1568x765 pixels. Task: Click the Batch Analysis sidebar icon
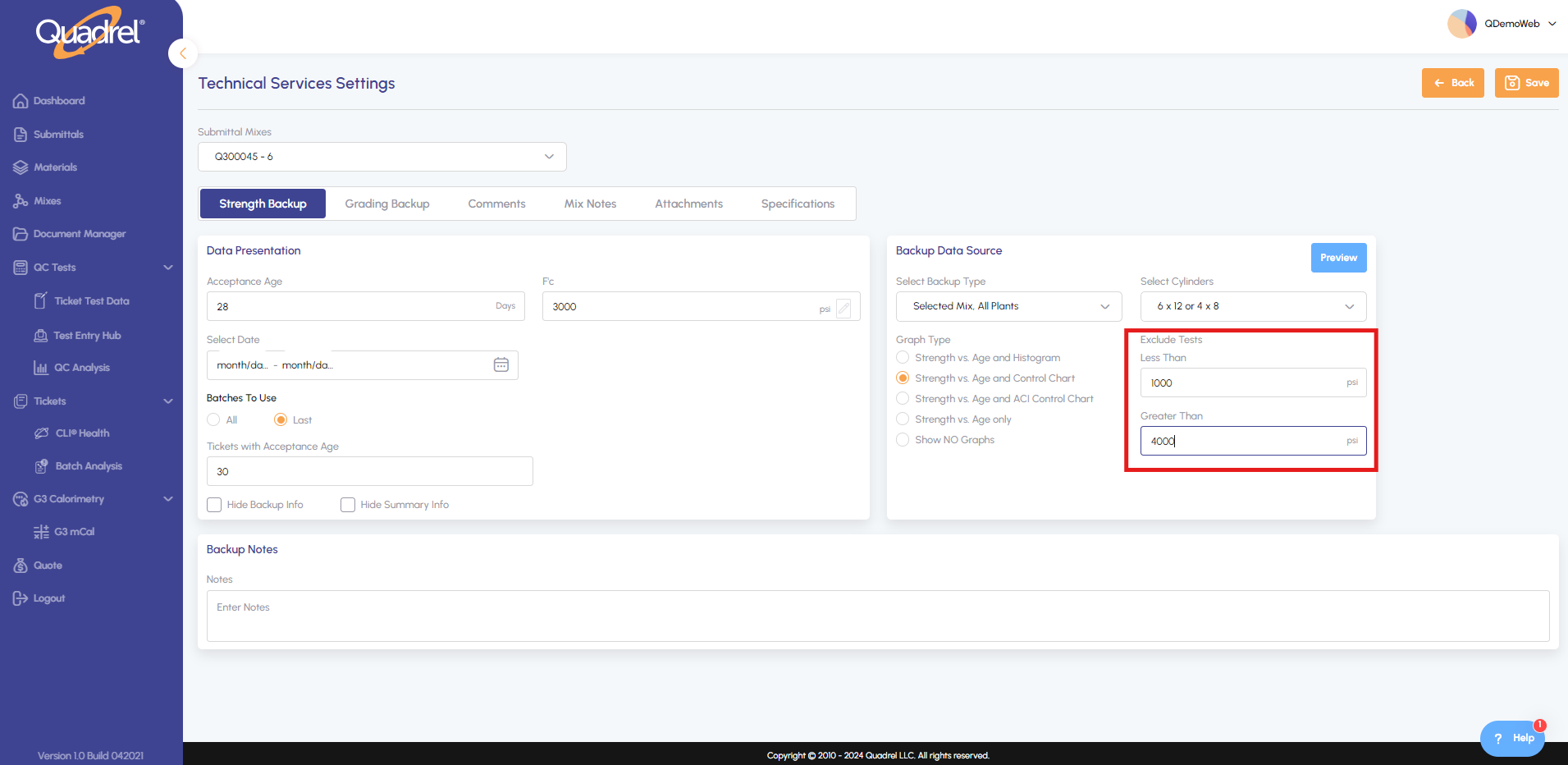pos(41,466)
